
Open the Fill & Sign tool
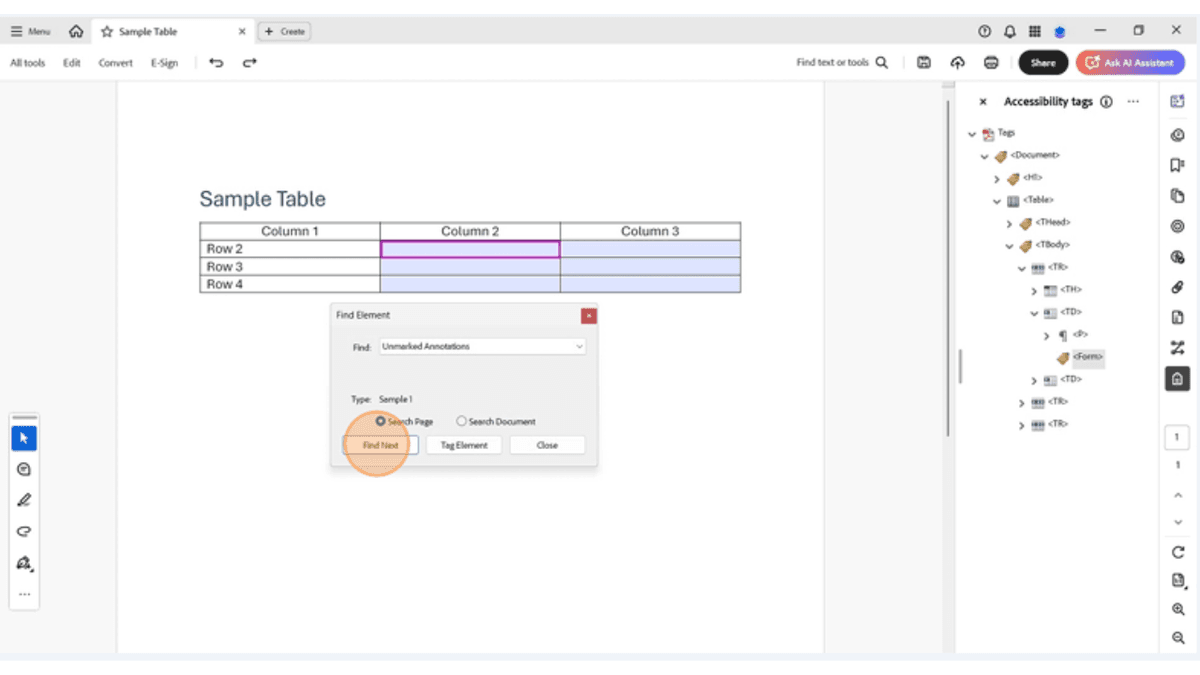click(x=24, y=563)
